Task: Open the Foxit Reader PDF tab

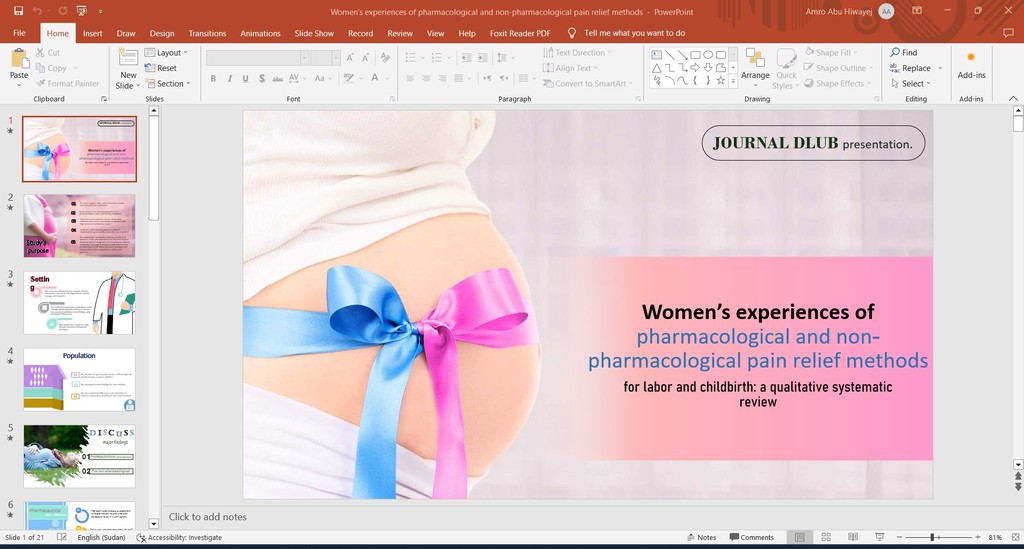Action: coord(520,33)
